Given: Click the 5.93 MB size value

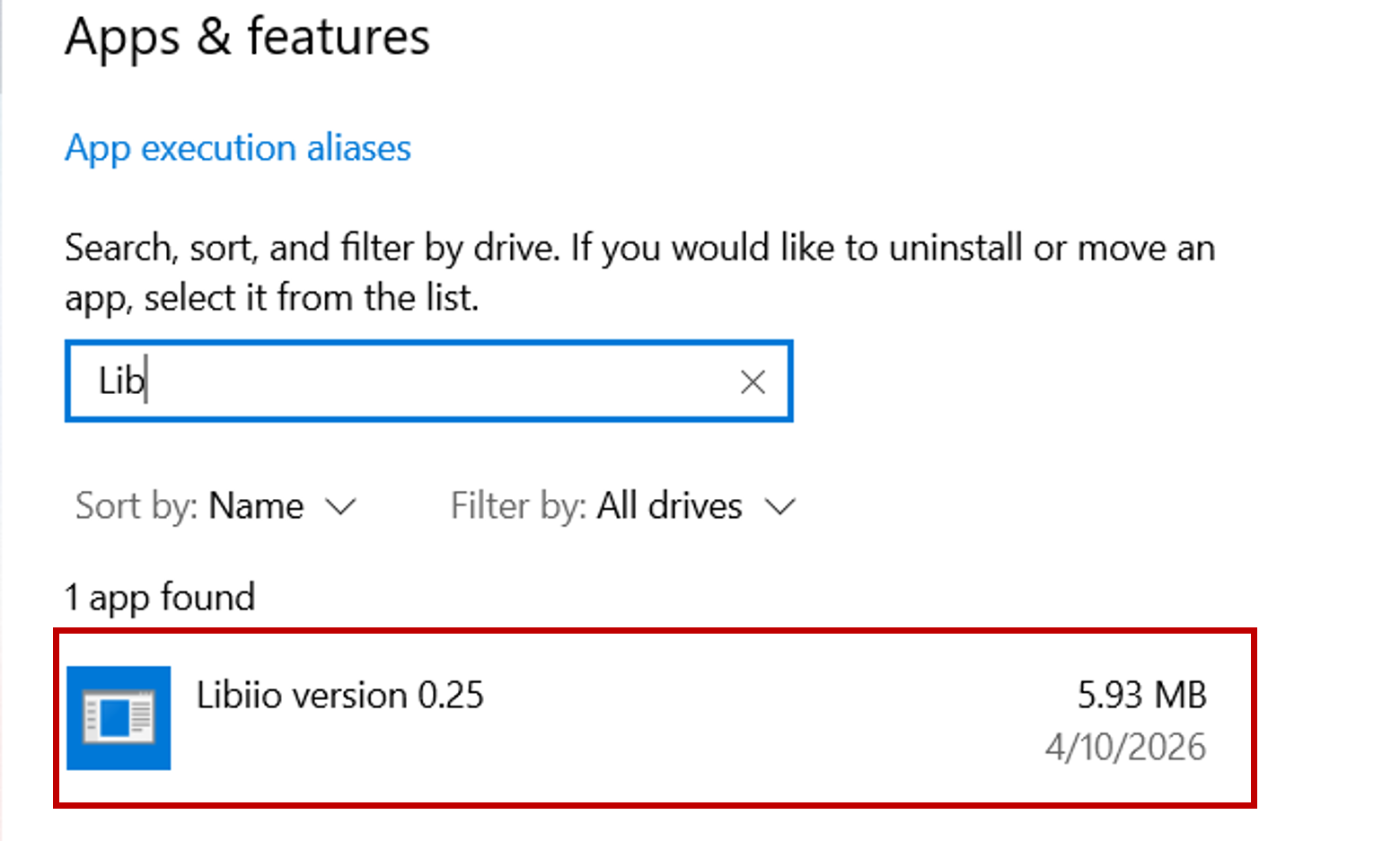Looking at the screenshot, I should pos(1142,696).
